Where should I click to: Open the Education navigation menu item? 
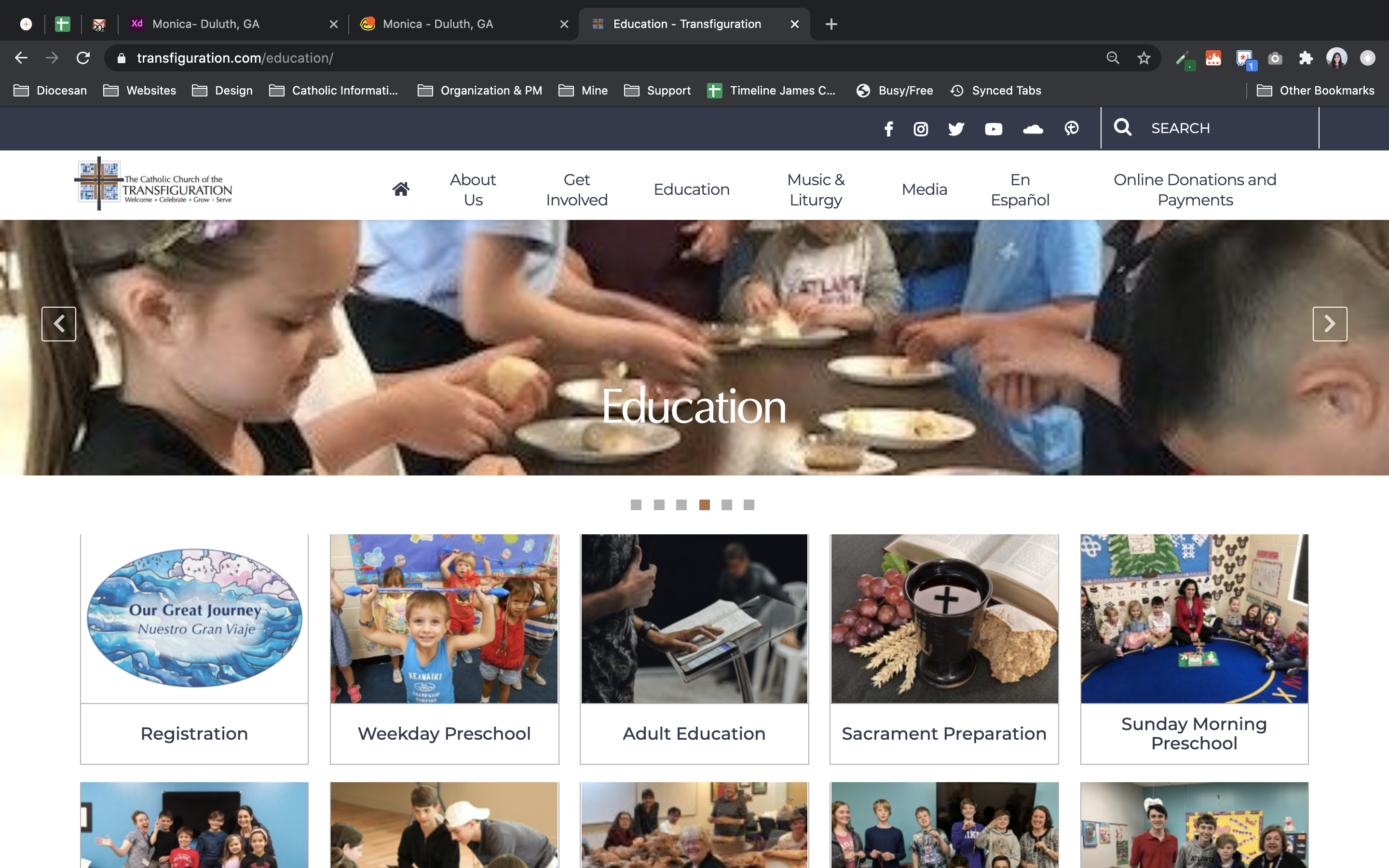pyautogui.click(x=691, y=189)
